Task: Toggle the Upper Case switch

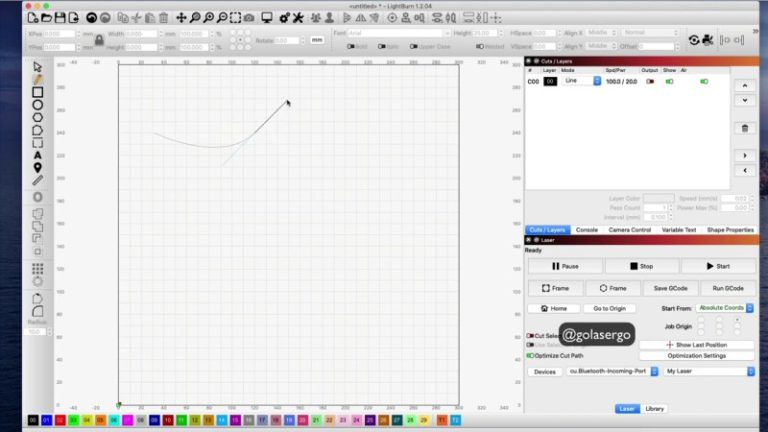Action: [x=414, y=47]
